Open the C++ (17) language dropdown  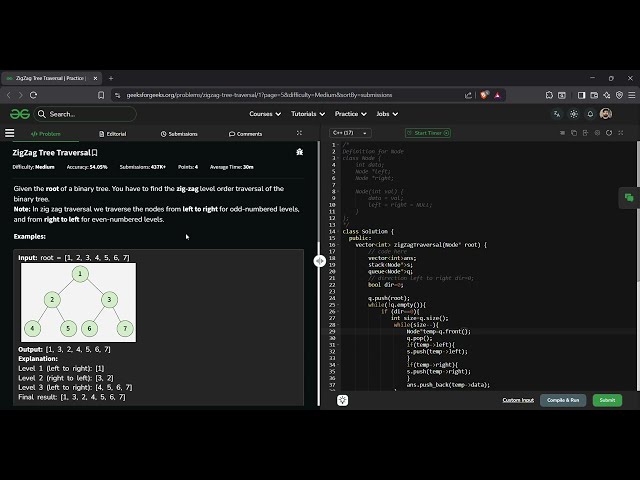tap(350, 133)
